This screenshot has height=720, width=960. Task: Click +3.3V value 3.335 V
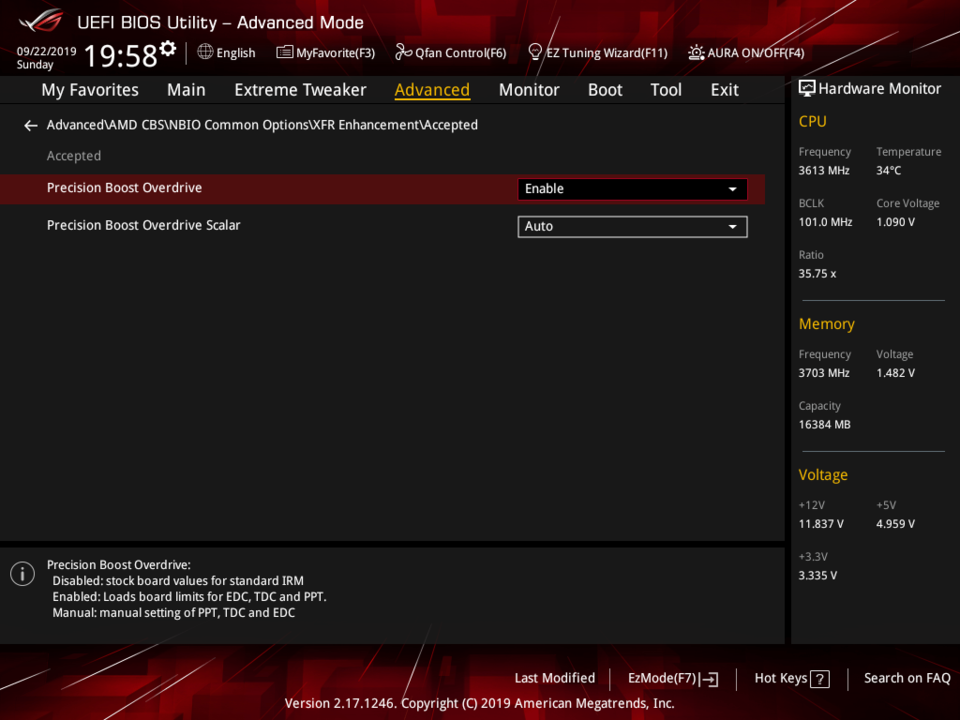817,576
